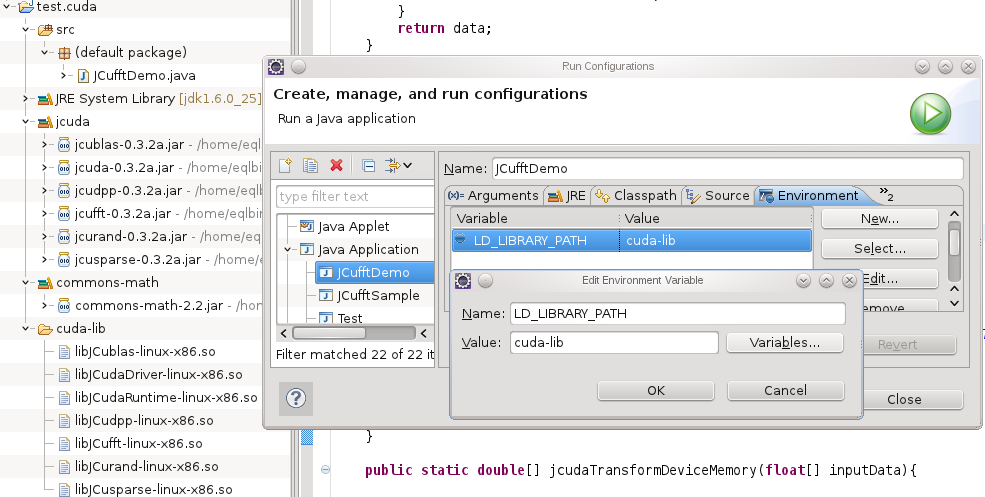
Task: Click the variable Name field LD_LIBRARY_PATH
Action: click(x=677, y=314)
